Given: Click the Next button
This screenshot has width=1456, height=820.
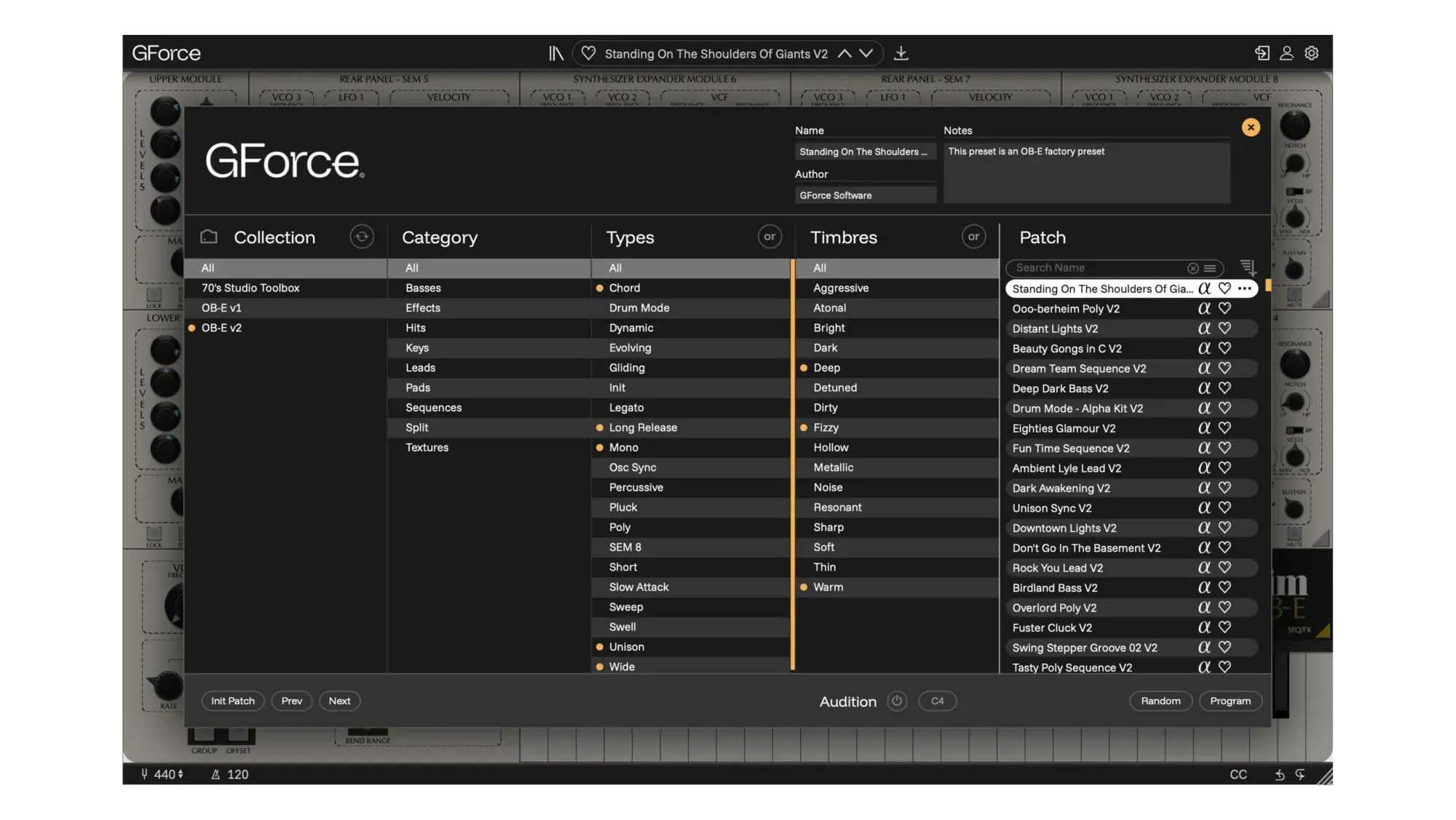Looking at the screenshot, I should [339, 701].
